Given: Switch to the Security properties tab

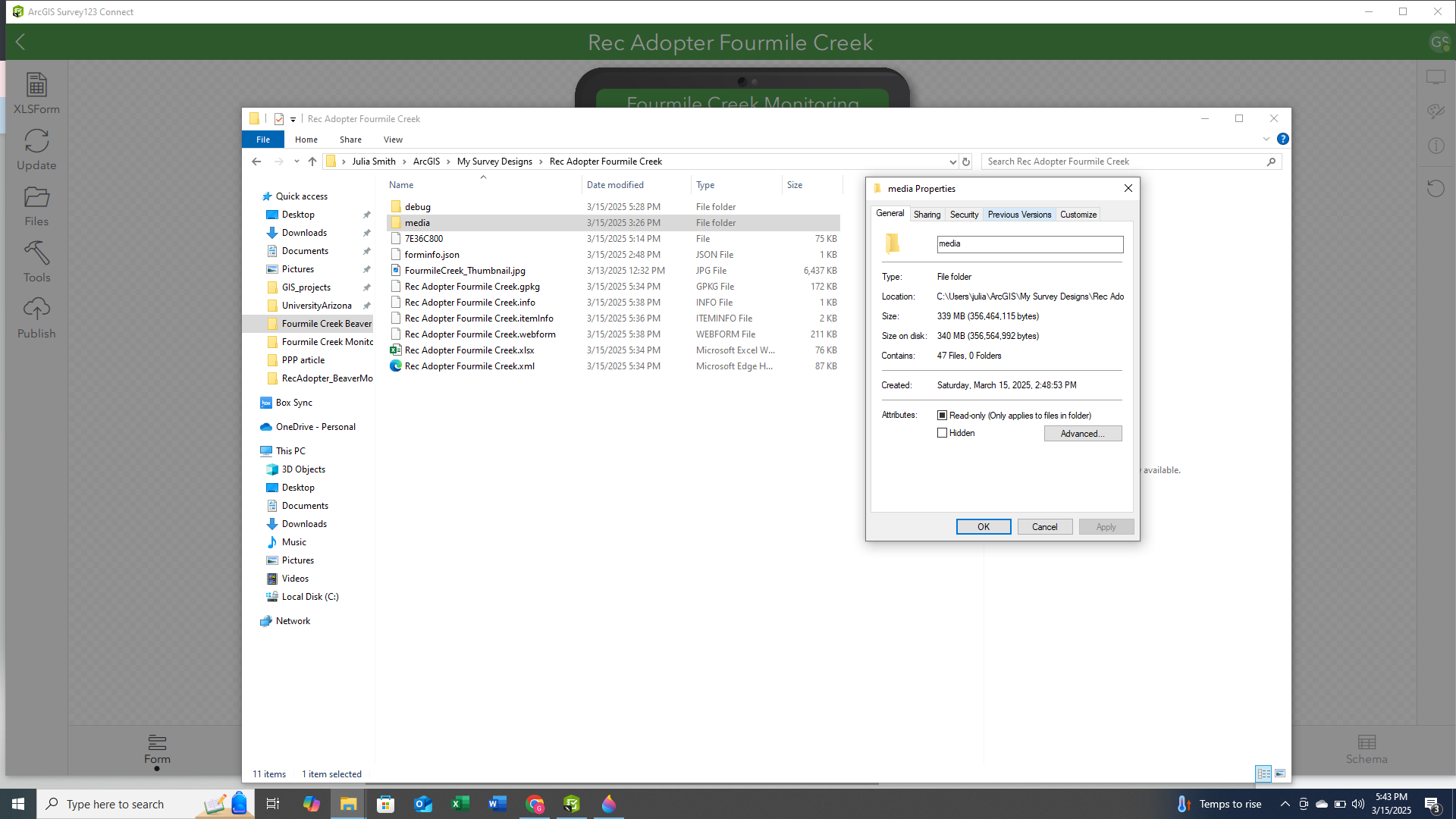Looking at the screenshot, I should pyautogui.click(x=964, y=215).
